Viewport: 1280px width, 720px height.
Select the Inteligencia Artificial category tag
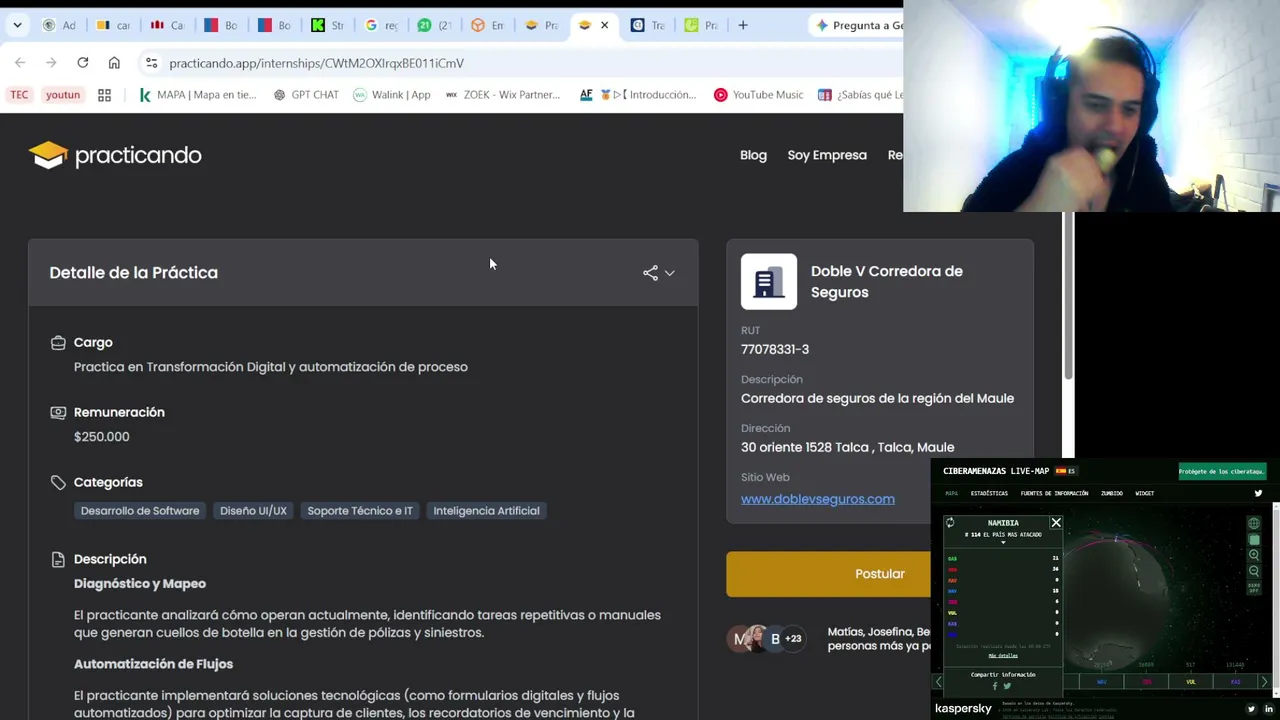coord(486,511)
